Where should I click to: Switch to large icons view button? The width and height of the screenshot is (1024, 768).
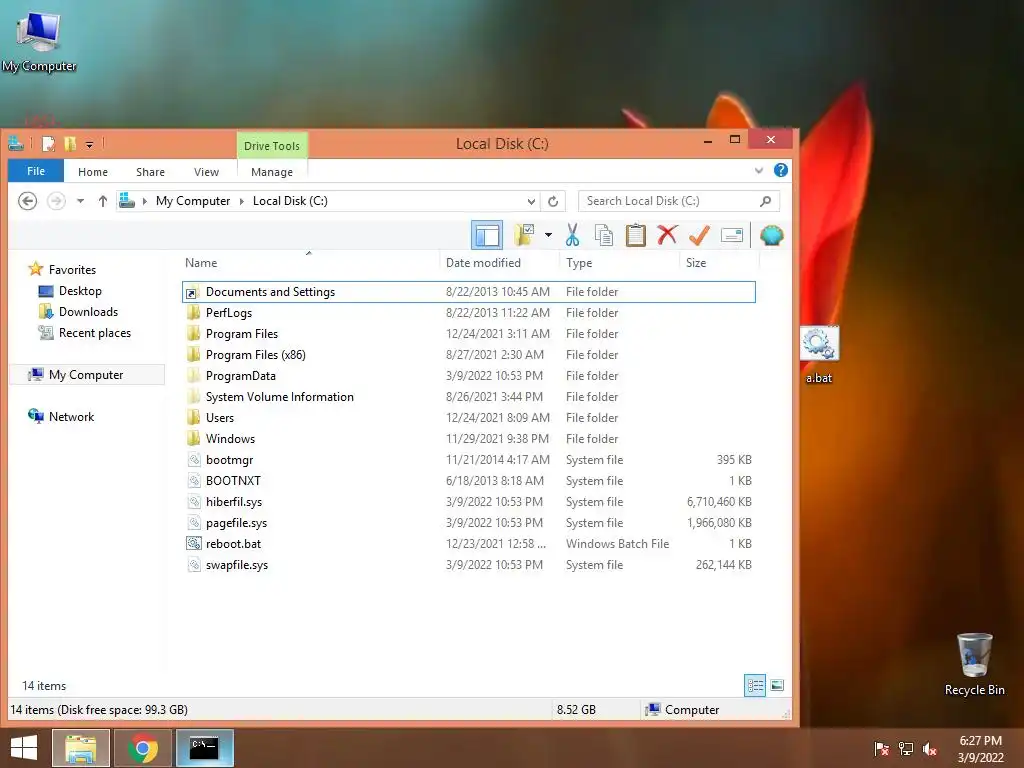click(x=777, y=685)
